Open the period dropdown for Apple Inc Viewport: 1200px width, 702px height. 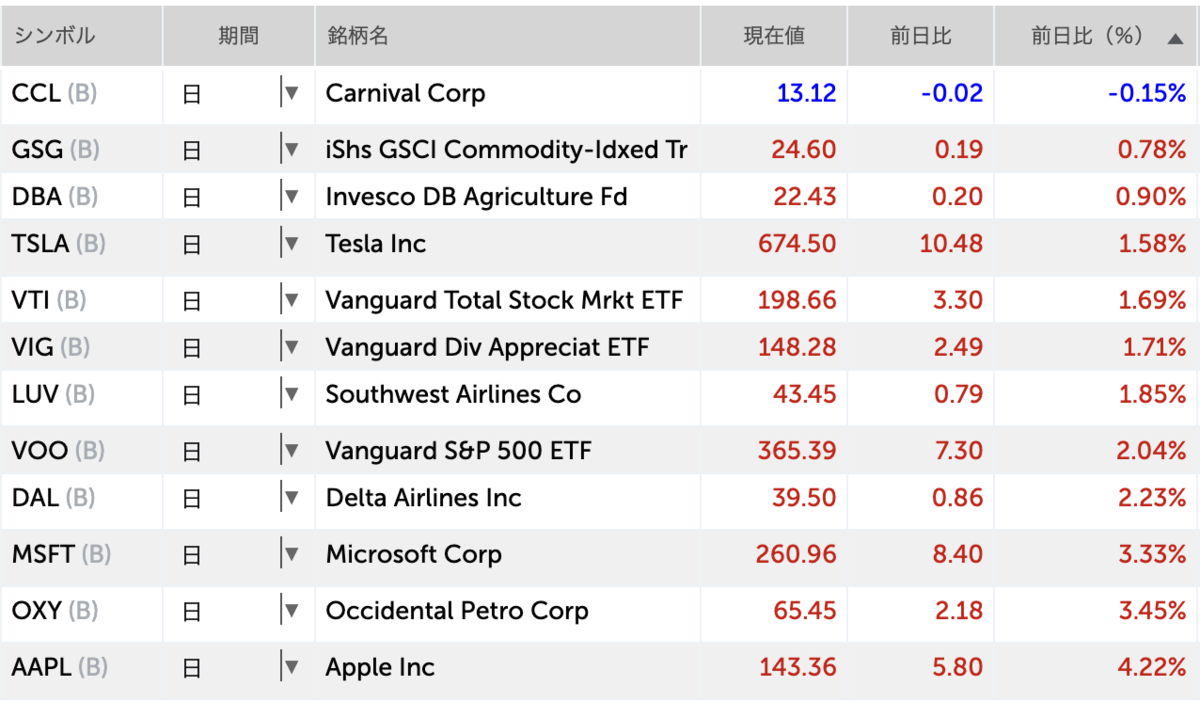click(x=290, y=667)
